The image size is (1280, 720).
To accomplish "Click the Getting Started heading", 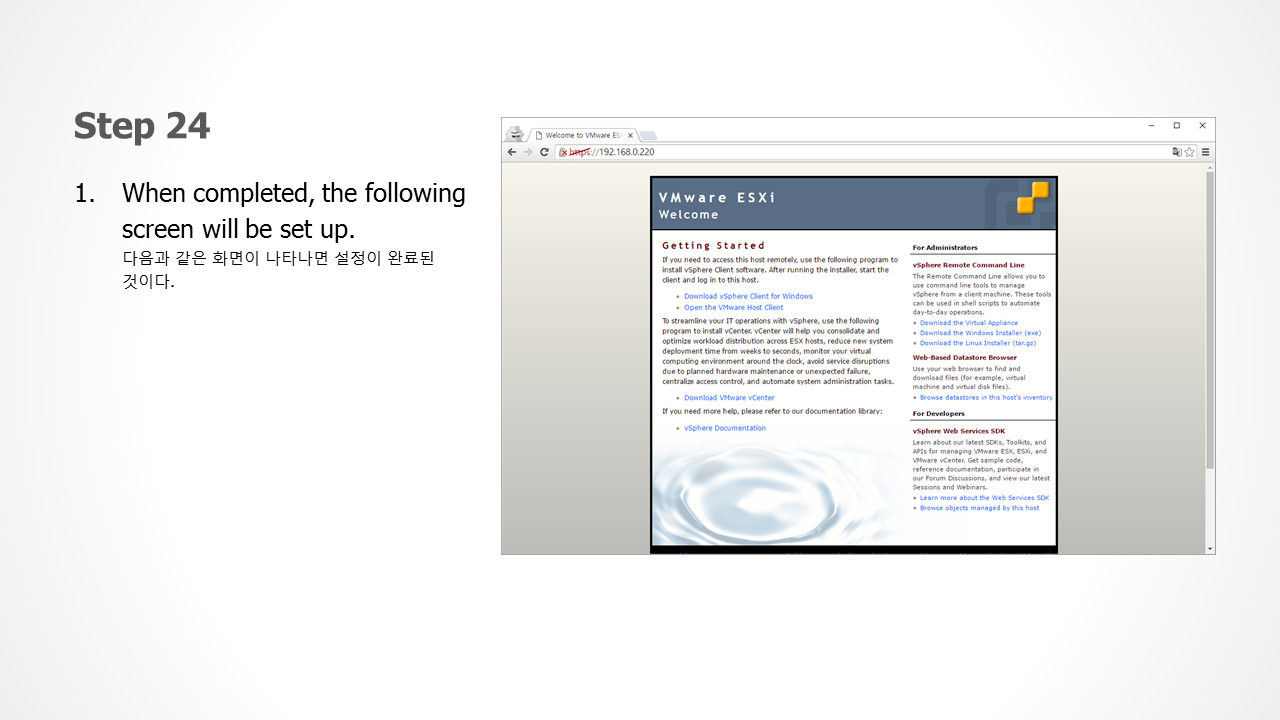I will click(x=713, y=245).
